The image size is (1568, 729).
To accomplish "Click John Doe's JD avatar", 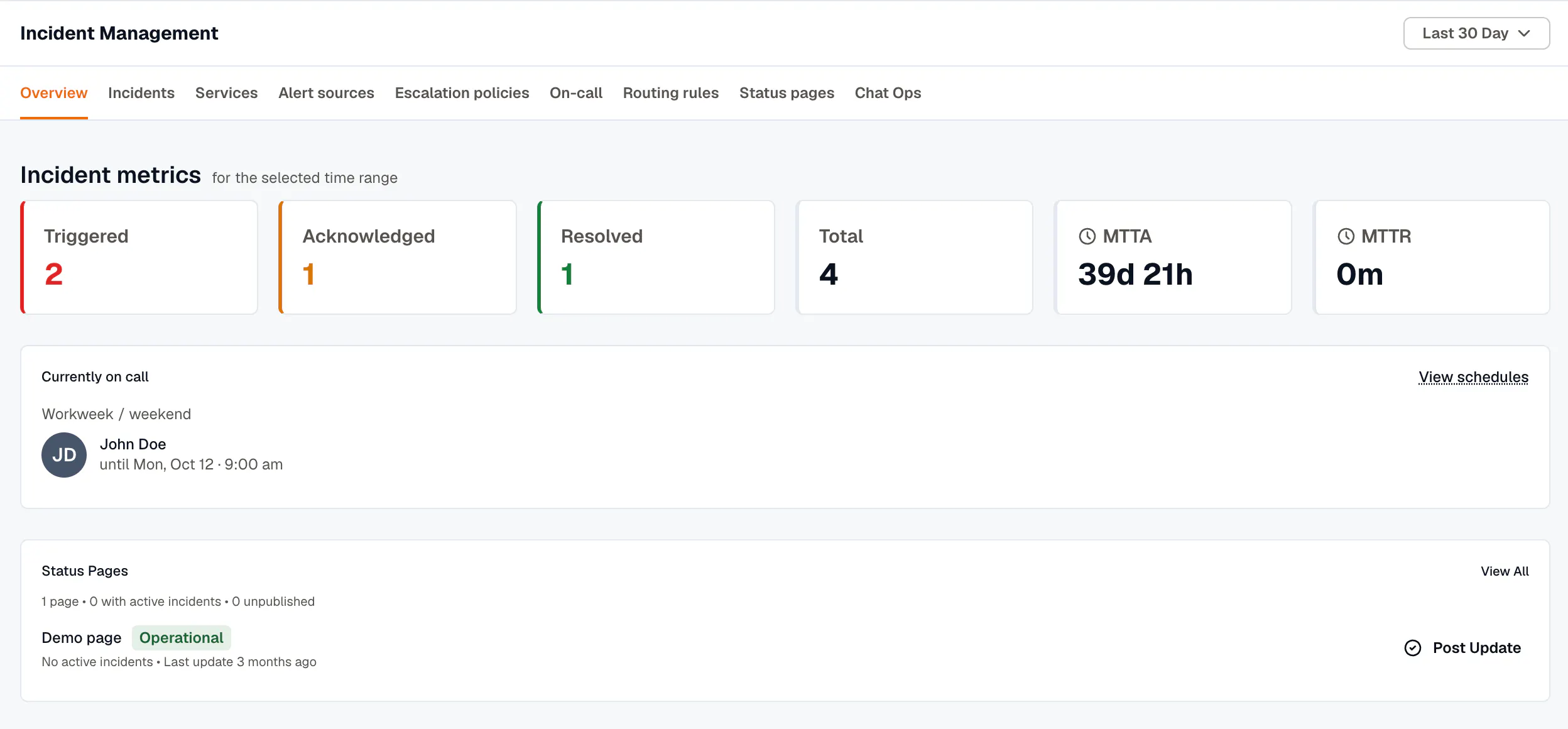I will (64, 455).
